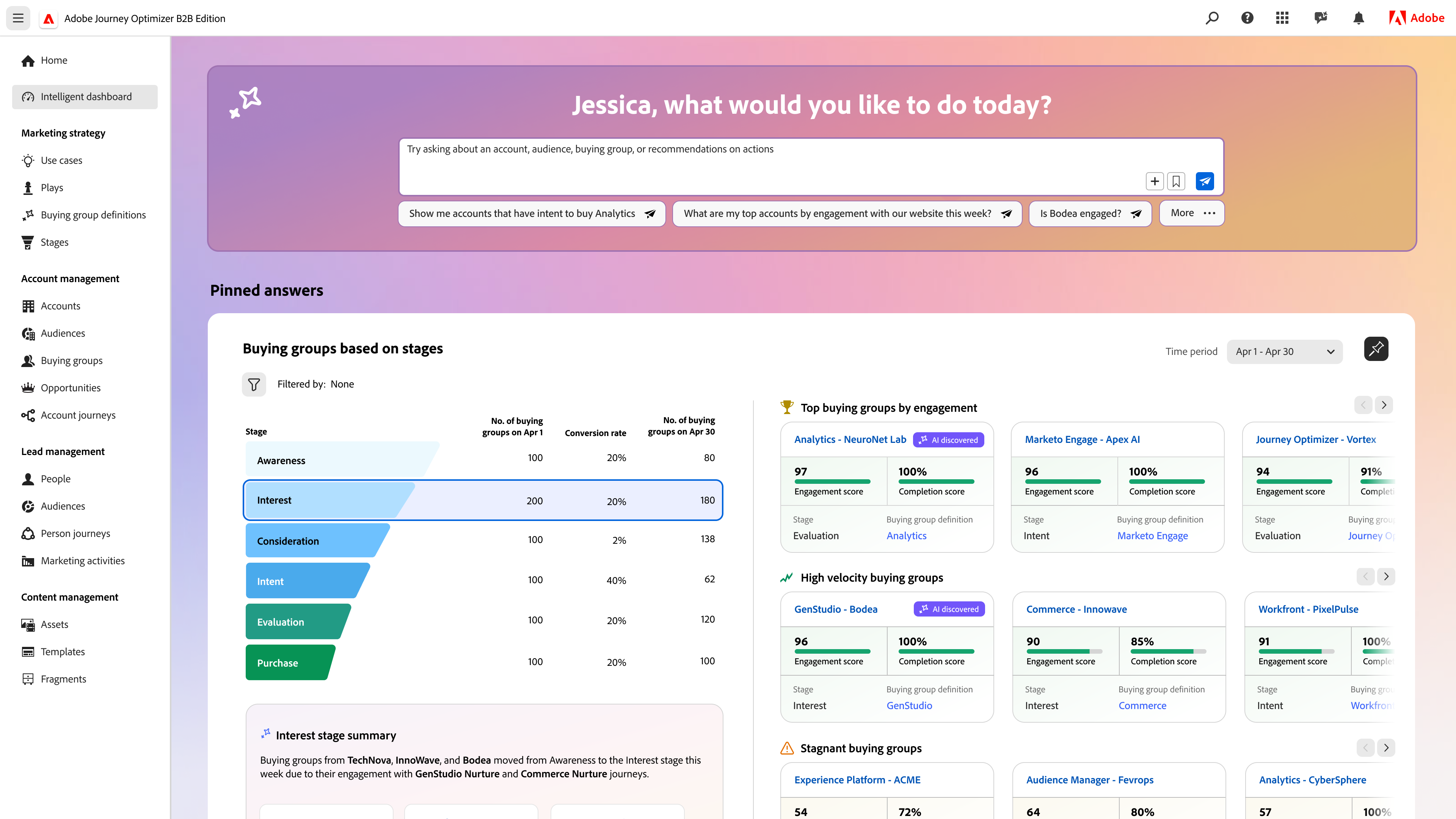Select the Buying group definitions sidebar icon
This screenshot has width=1456, height=819.
28,215
